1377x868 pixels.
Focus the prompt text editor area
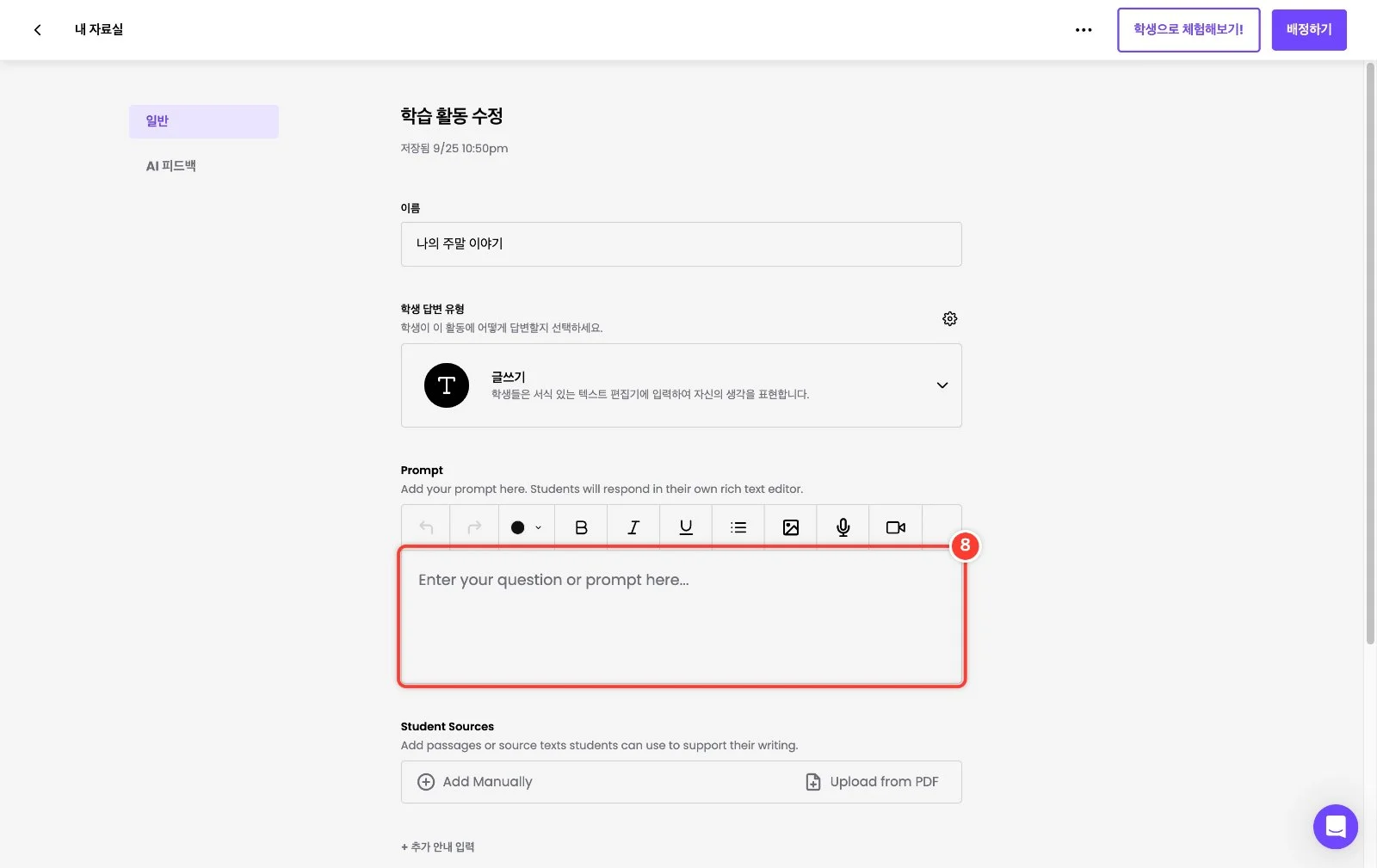(682, 617)
